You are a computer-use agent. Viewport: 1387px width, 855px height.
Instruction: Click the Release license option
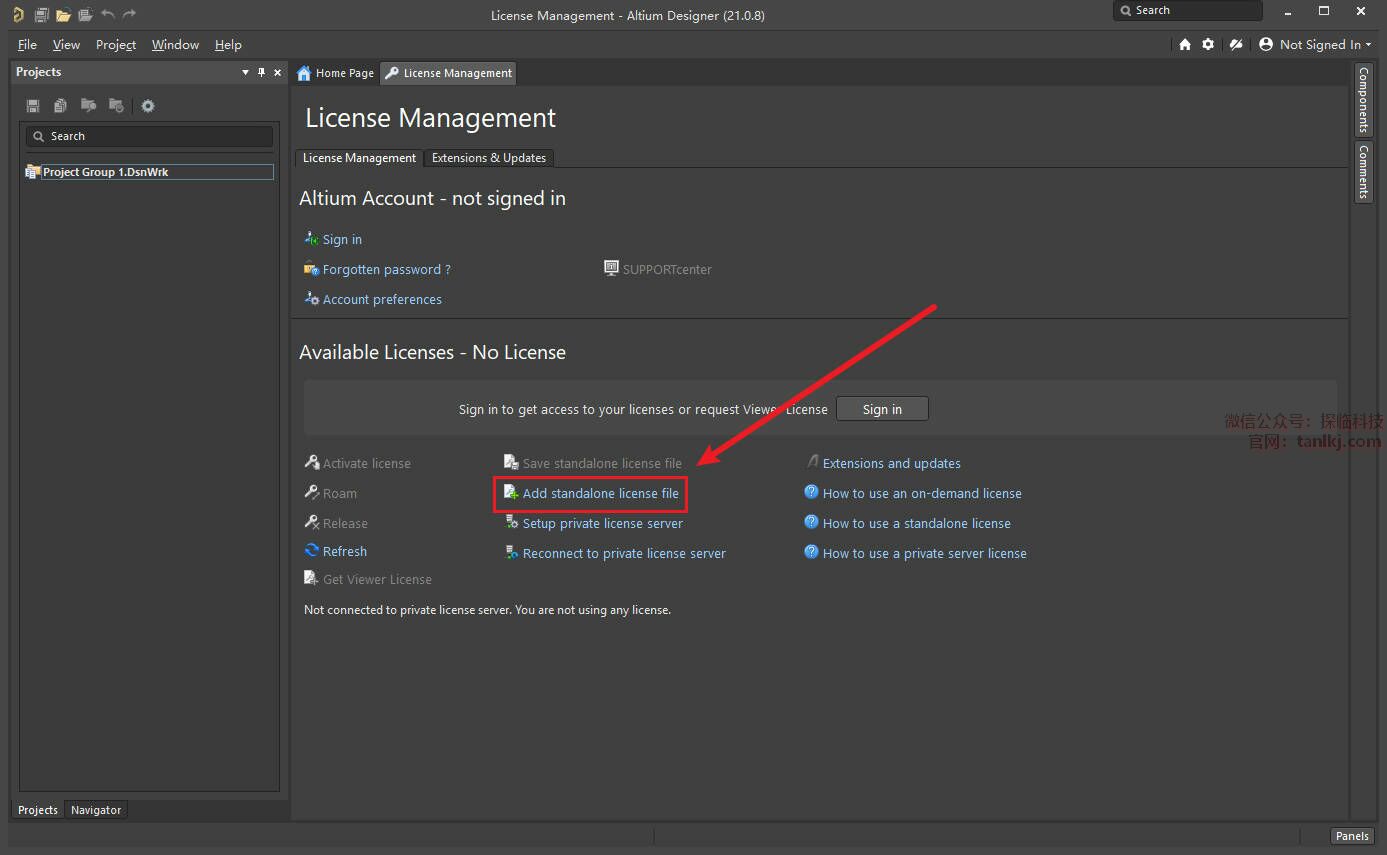tap(345, 524)
